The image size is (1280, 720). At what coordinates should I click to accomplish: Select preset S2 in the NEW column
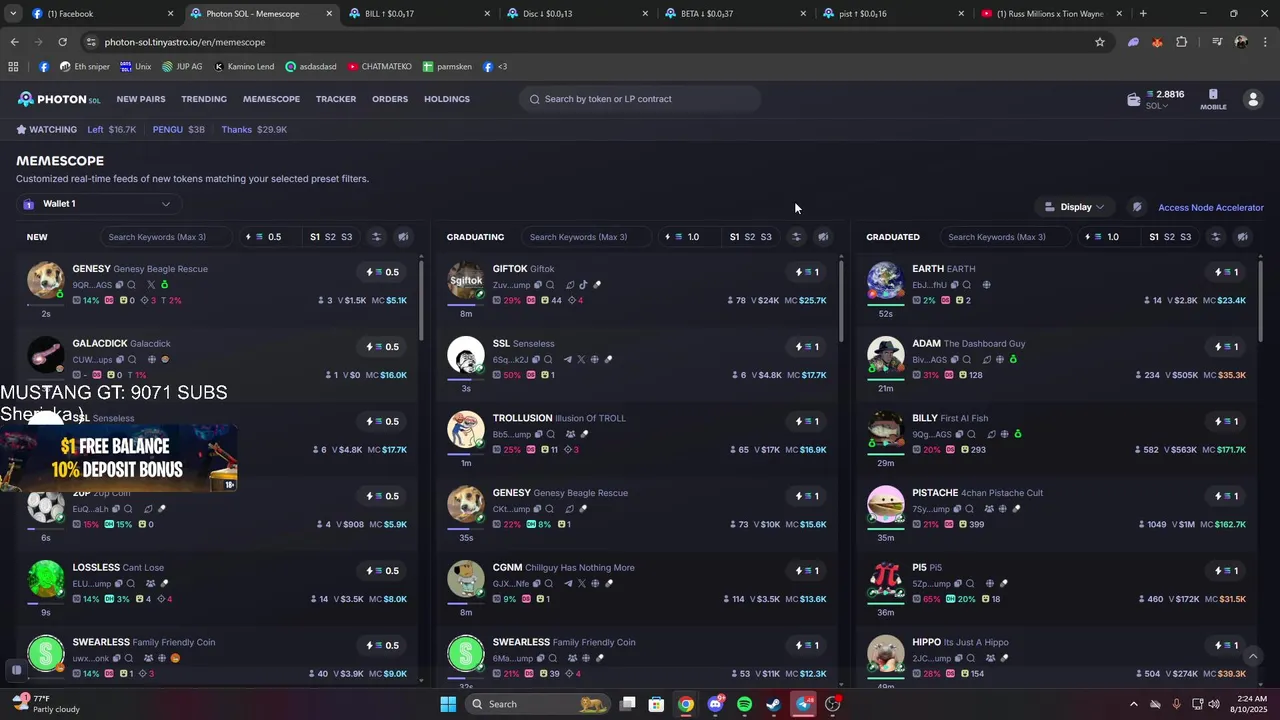coord(331,237)
